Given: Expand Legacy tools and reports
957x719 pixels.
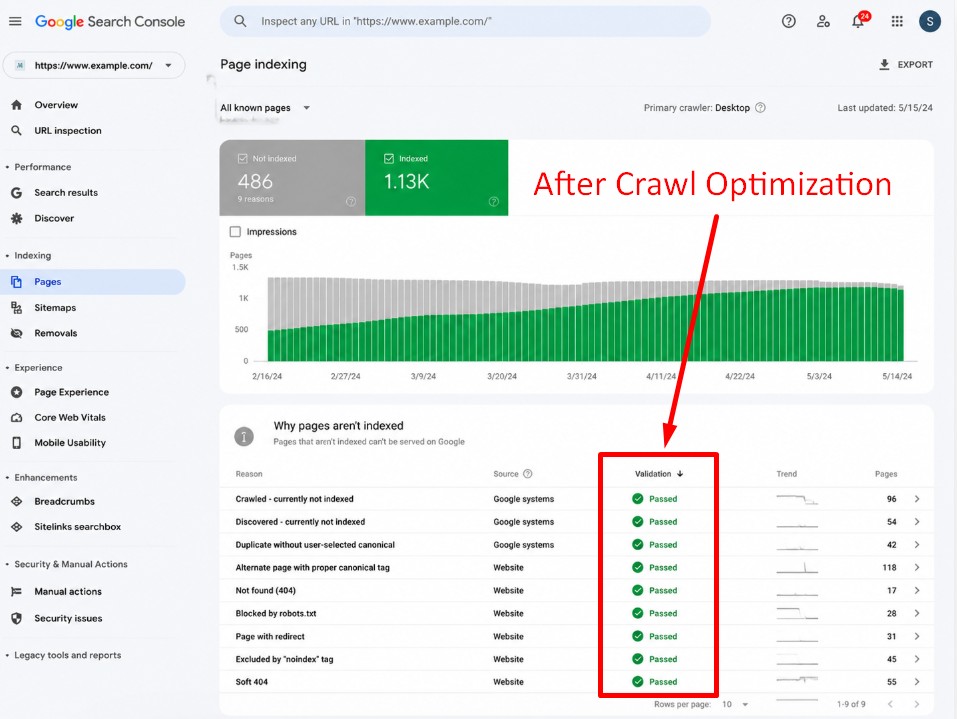Looking at the screenshot, I should click(63, 656).
